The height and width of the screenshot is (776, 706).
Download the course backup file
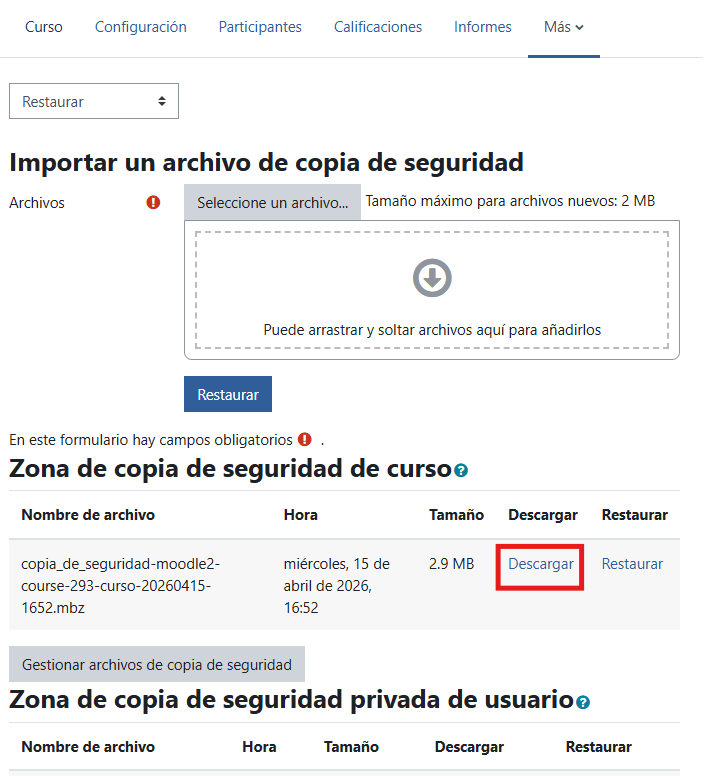tap(540, 564)
